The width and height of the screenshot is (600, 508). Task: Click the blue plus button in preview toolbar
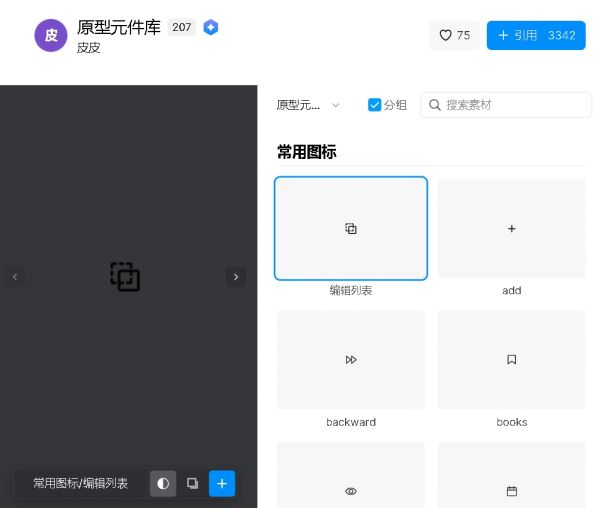[222, 483]
